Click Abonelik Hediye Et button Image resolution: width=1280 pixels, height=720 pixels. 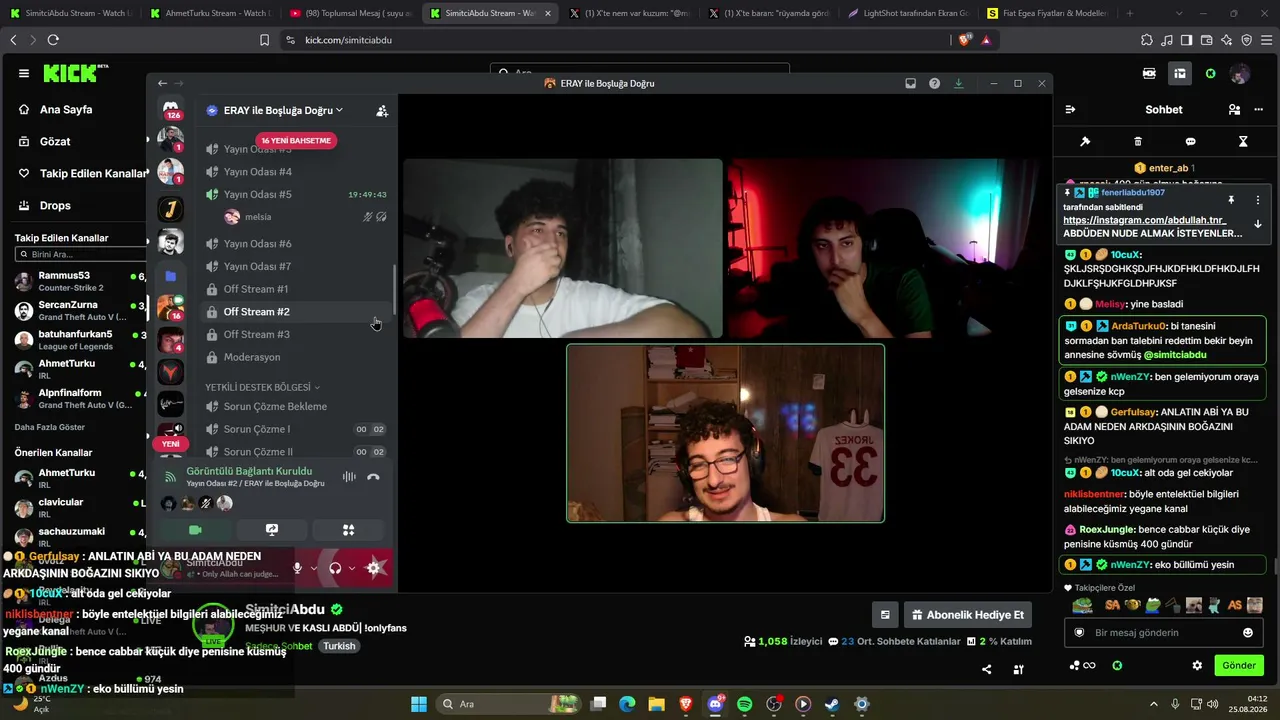(967, 615)
